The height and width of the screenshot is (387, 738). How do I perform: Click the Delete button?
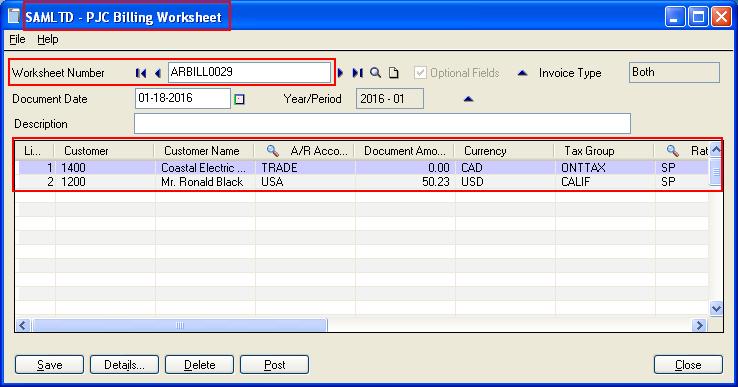click(200, 365)
